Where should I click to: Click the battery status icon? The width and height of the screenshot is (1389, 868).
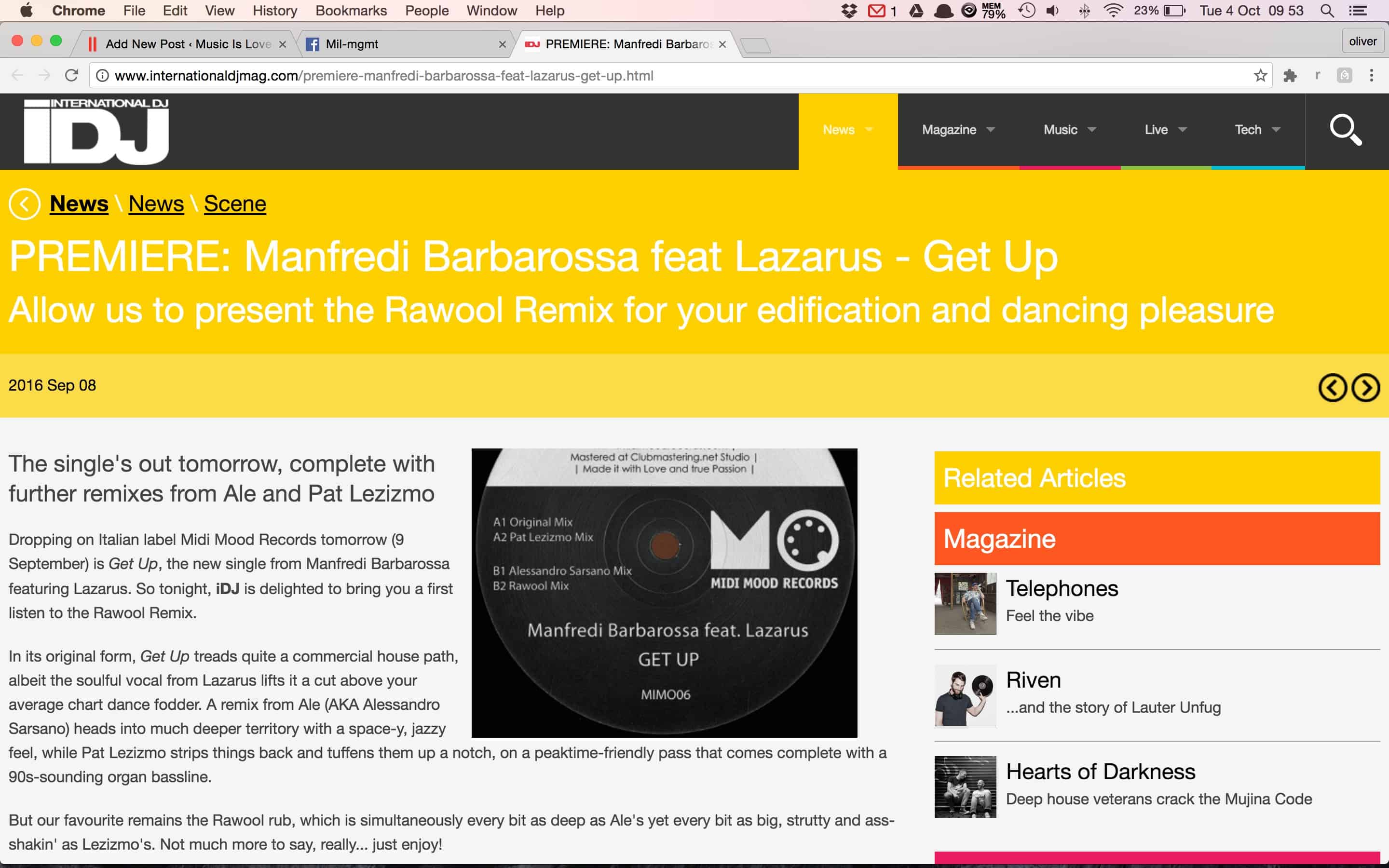(1174, 10)
